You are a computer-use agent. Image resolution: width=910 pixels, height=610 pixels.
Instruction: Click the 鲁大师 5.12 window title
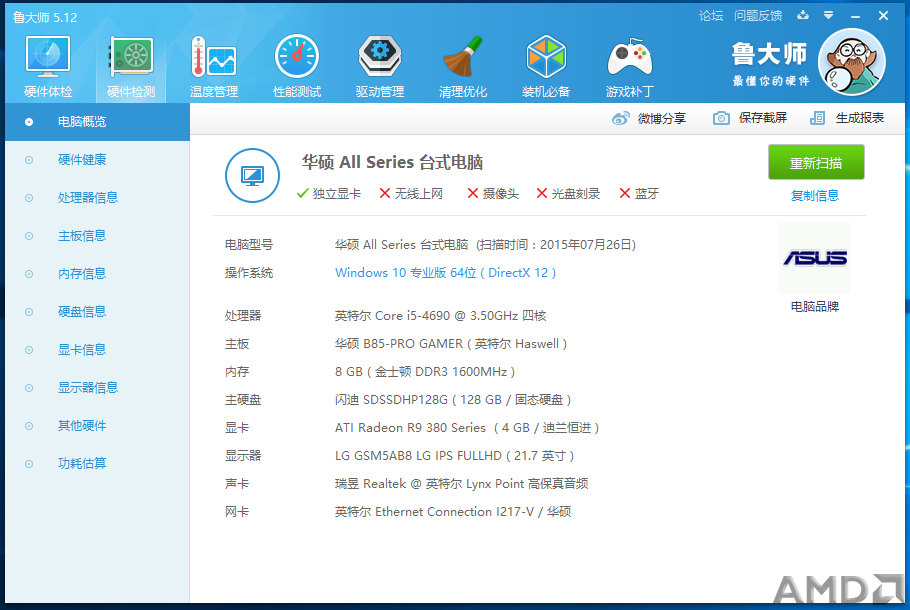[x=45, y=17]
